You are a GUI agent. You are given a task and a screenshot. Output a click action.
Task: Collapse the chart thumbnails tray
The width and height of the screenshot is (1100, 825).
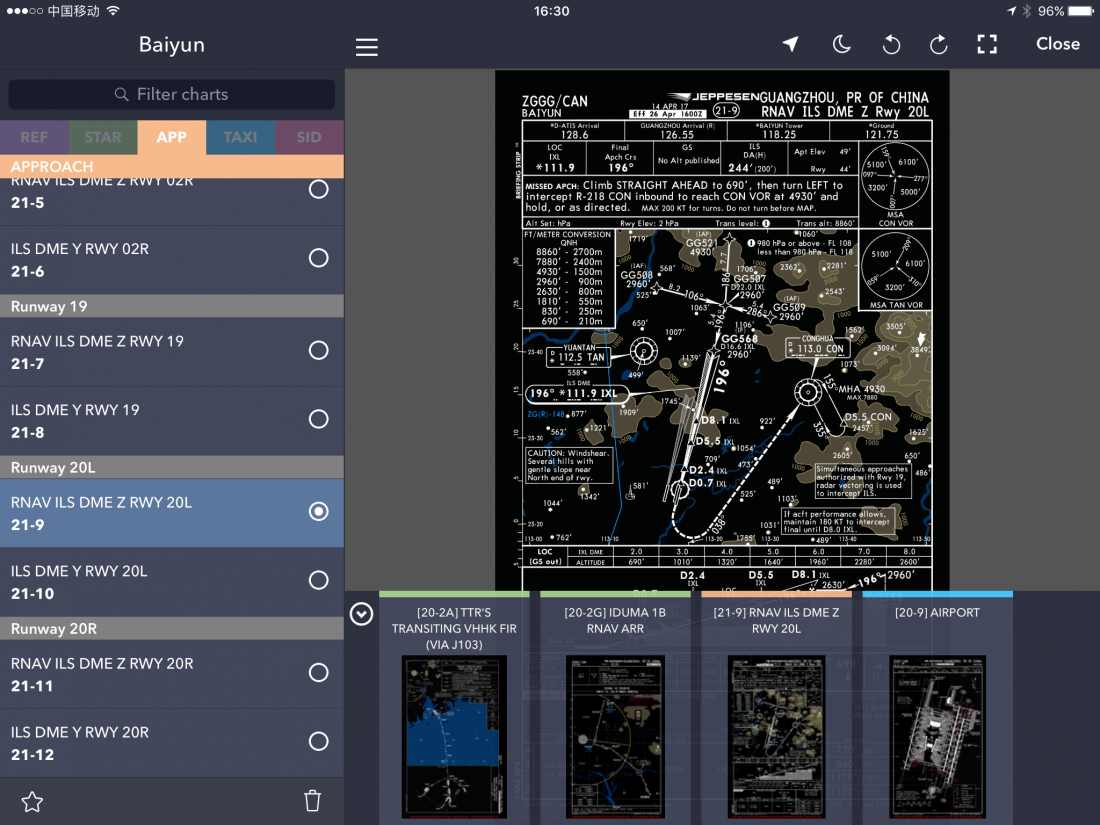[x=361, y=614]
